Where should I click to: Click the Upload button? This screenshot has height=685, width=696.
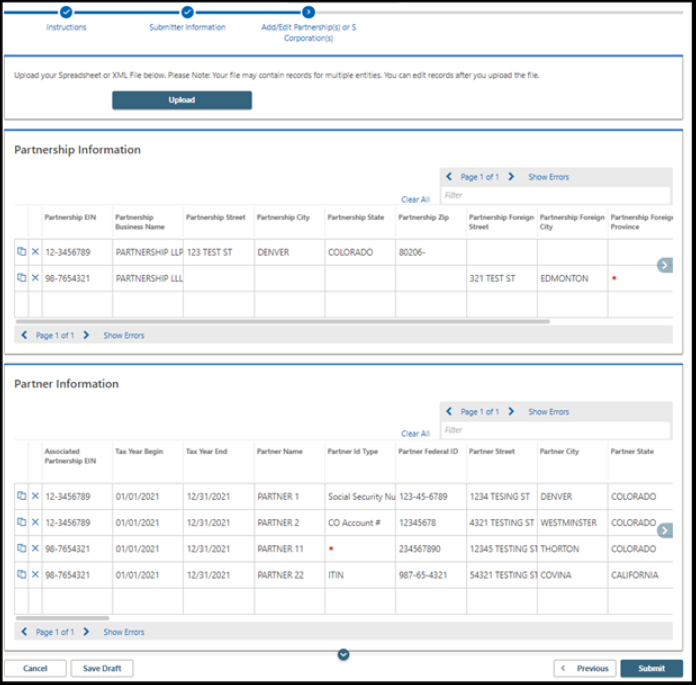(182, 100)
